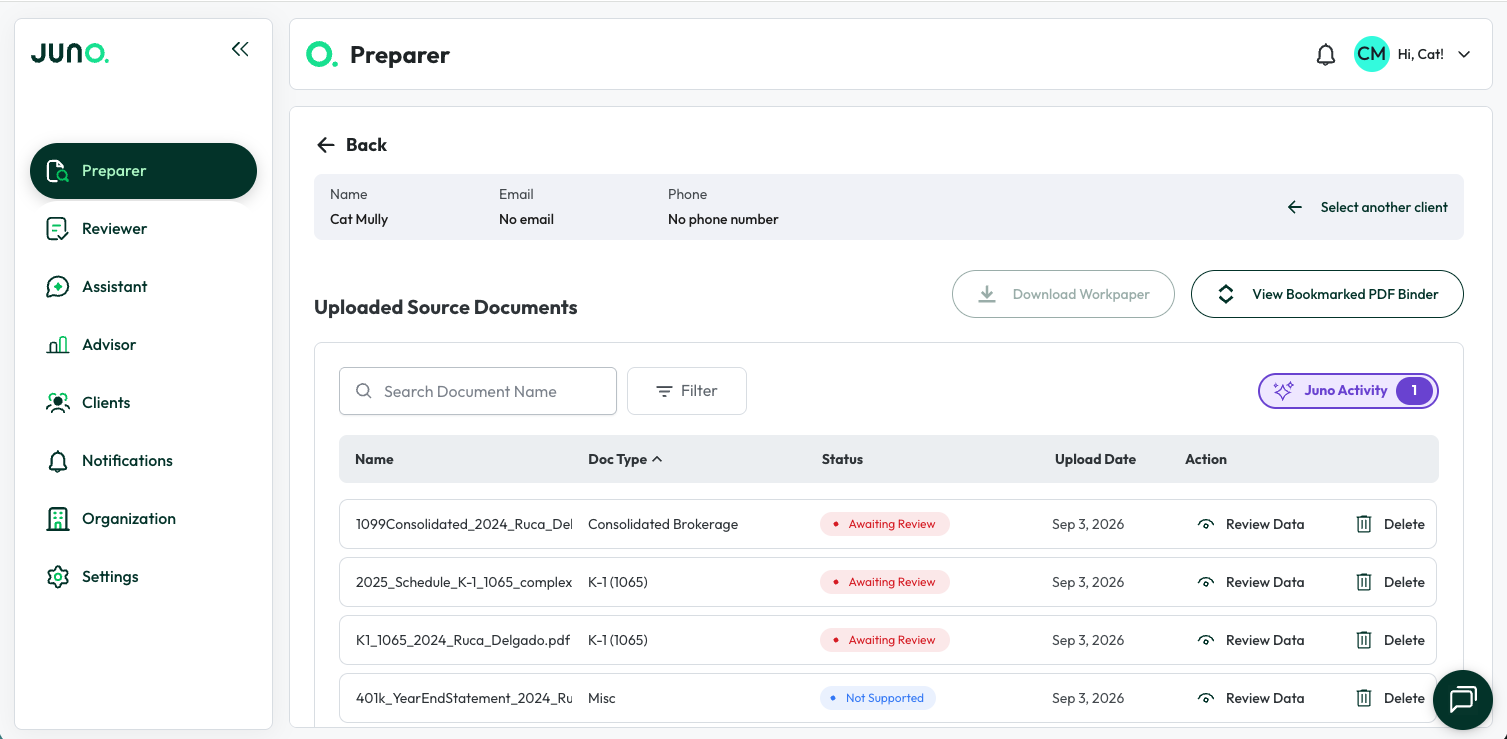This screenshot has width=1507, height=739.
Task: Open Juno Activity badge button
Action: [1348, 391]
